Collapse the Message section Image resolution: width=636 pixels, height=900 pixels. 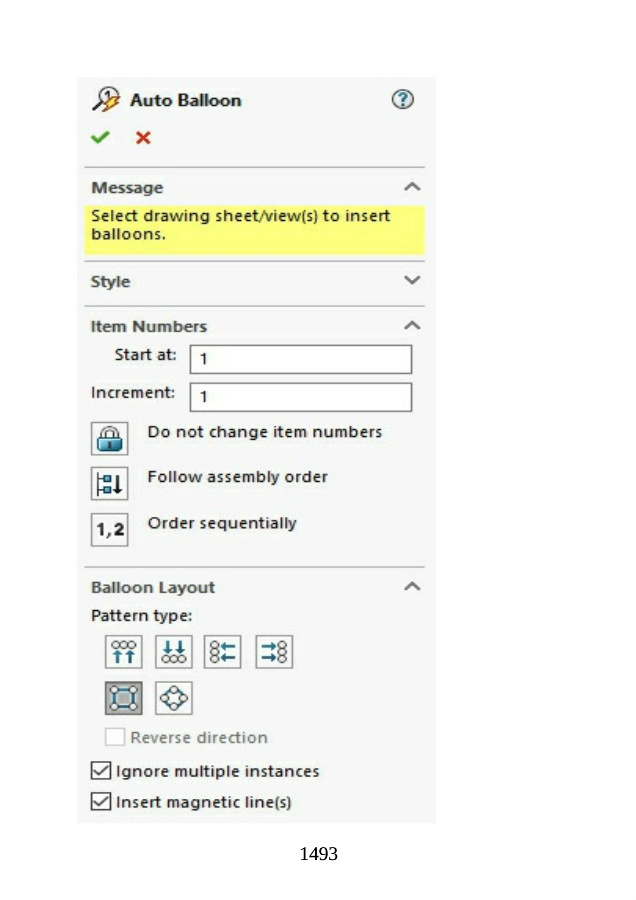tap(411, 187)
